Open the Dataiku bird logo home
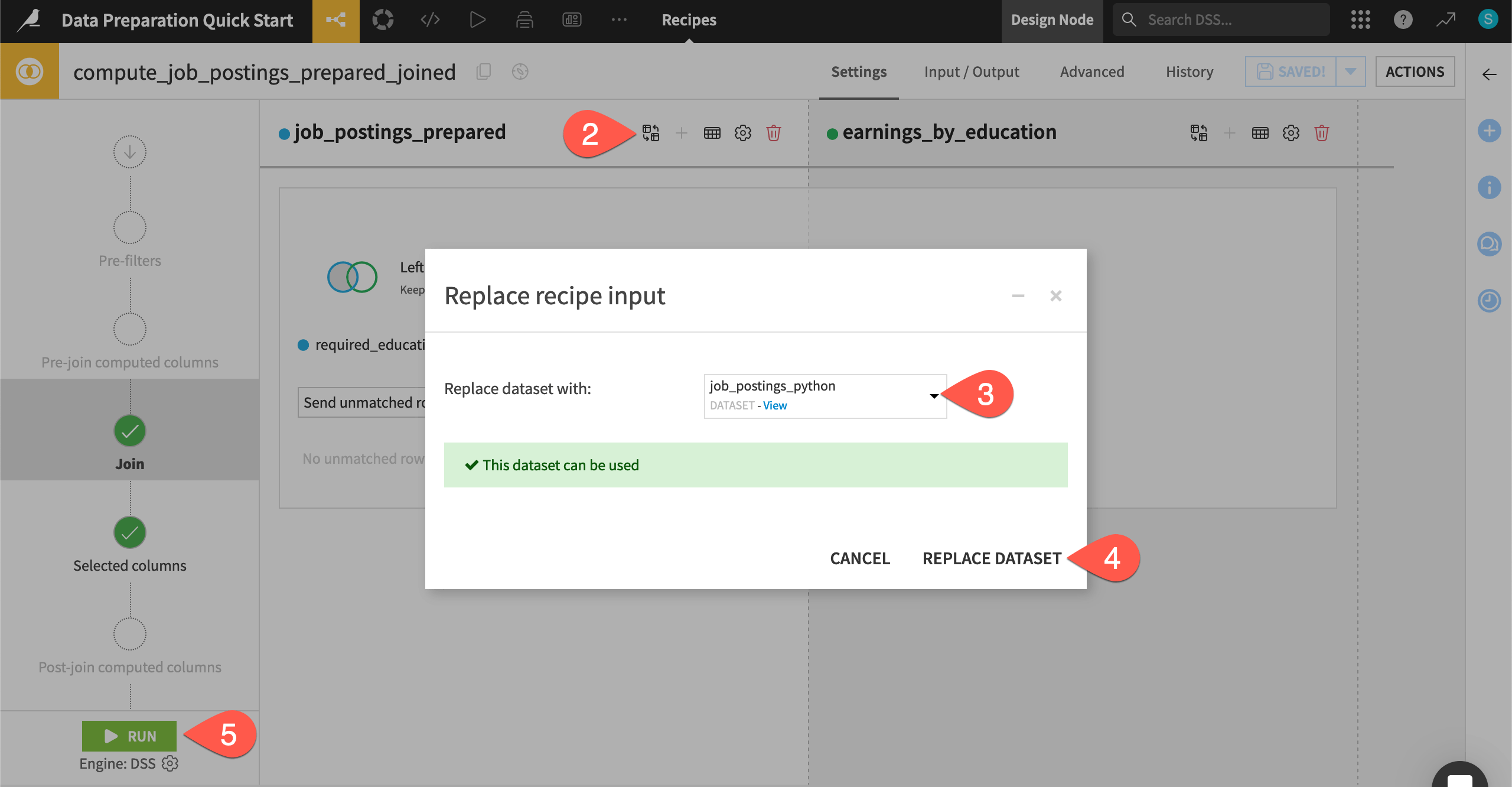 tap(29, 20)
